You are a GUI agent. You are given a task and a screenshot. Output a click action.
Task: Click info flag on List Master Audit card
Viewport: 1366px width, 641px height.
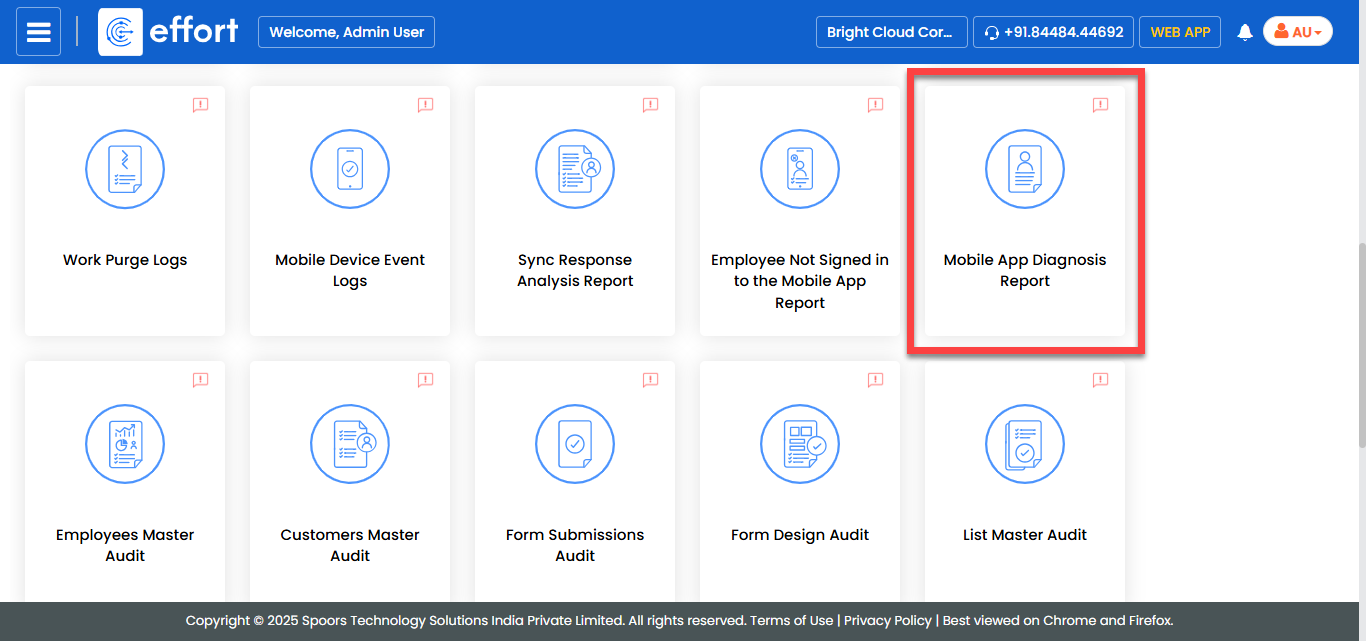[1100, 380]
